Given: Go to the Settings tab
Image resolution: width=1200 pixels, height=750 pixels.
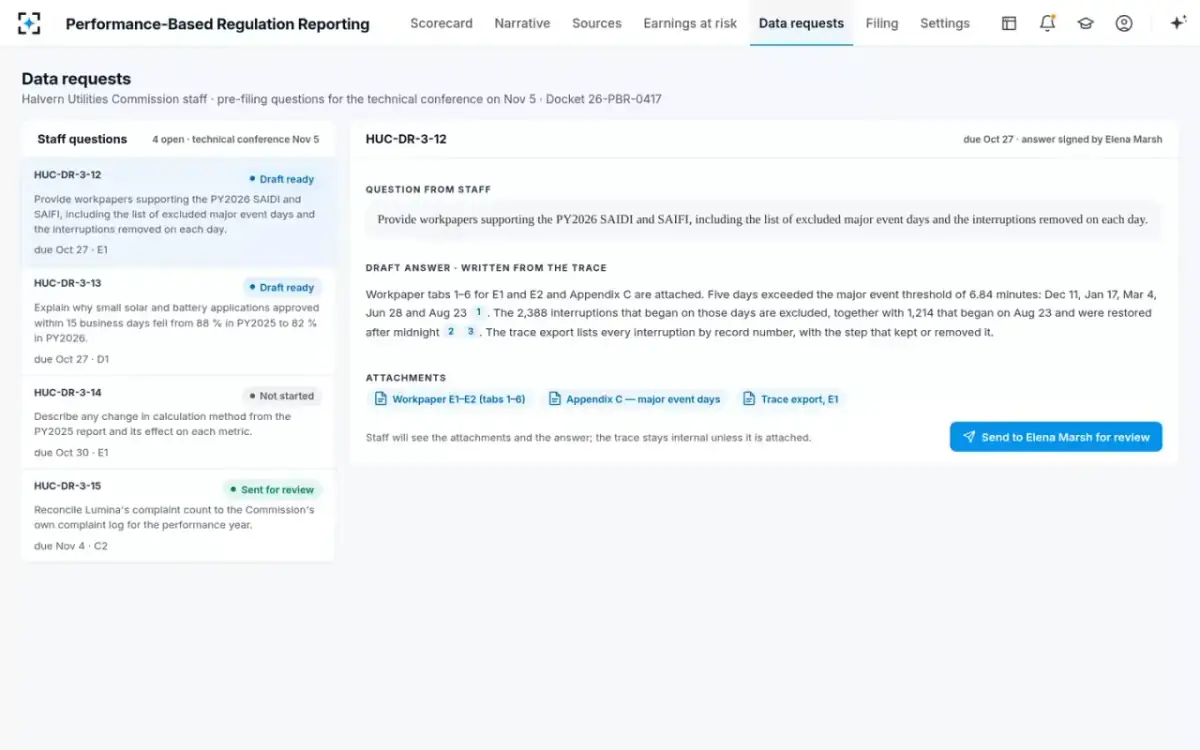Looking at the screenshot, I should [x=945, y=23].
